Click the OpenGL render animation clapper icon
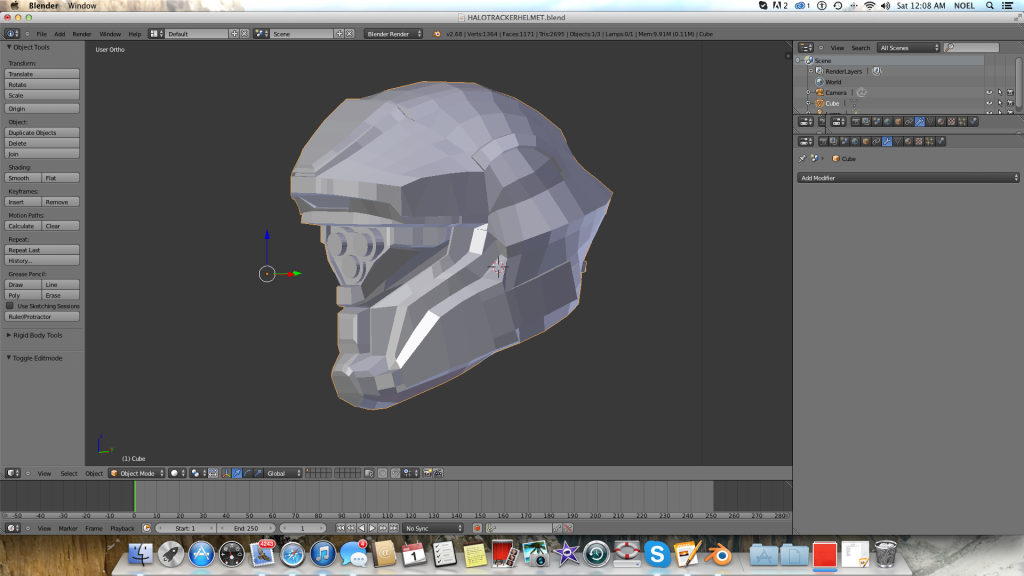Viewport: 1024px width, 576px height. 438,473
